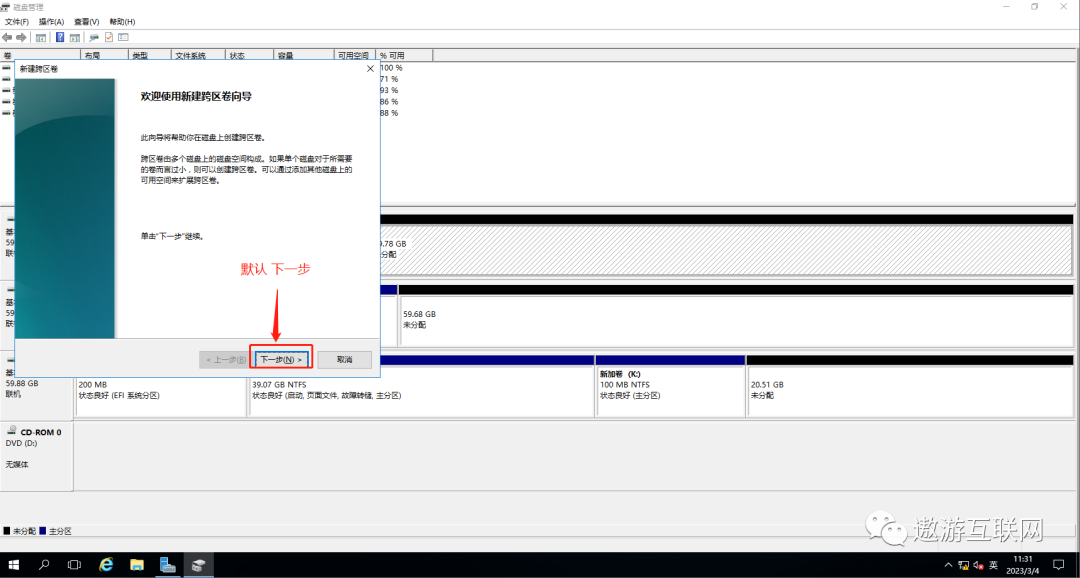Click the network tray icon

964,565
